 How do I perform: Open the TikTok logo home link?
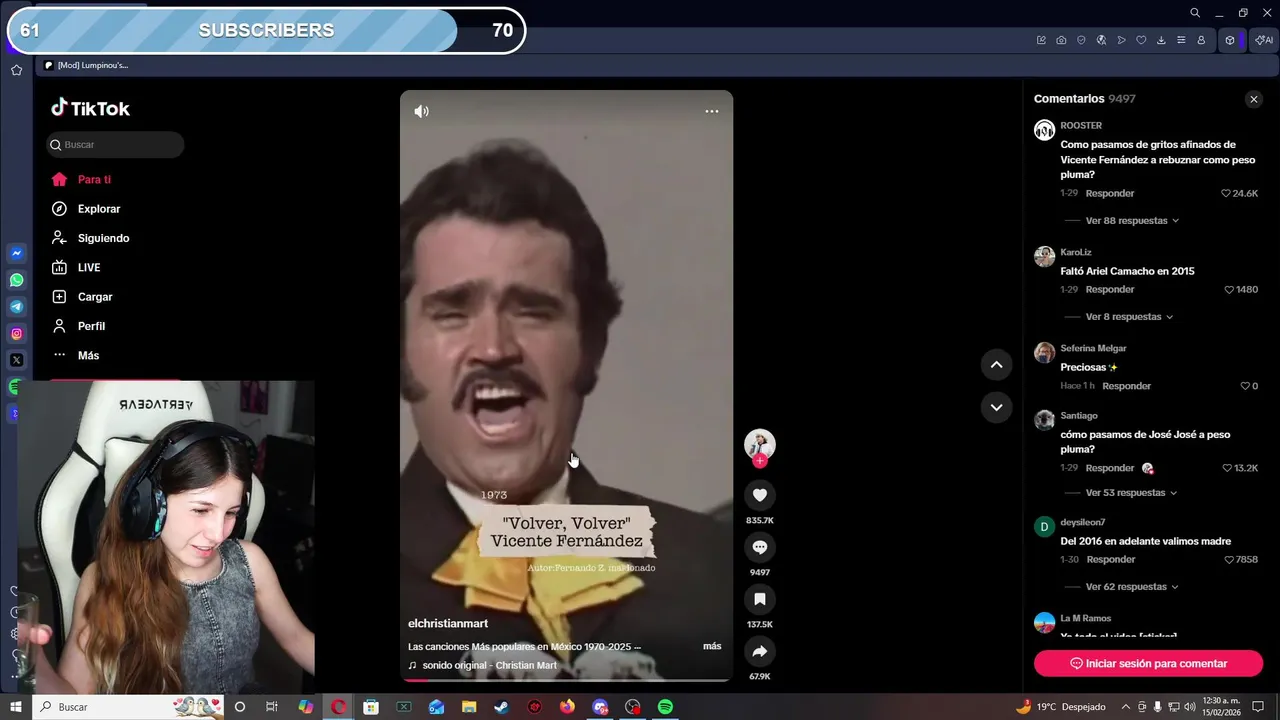[x=90, y=108]
